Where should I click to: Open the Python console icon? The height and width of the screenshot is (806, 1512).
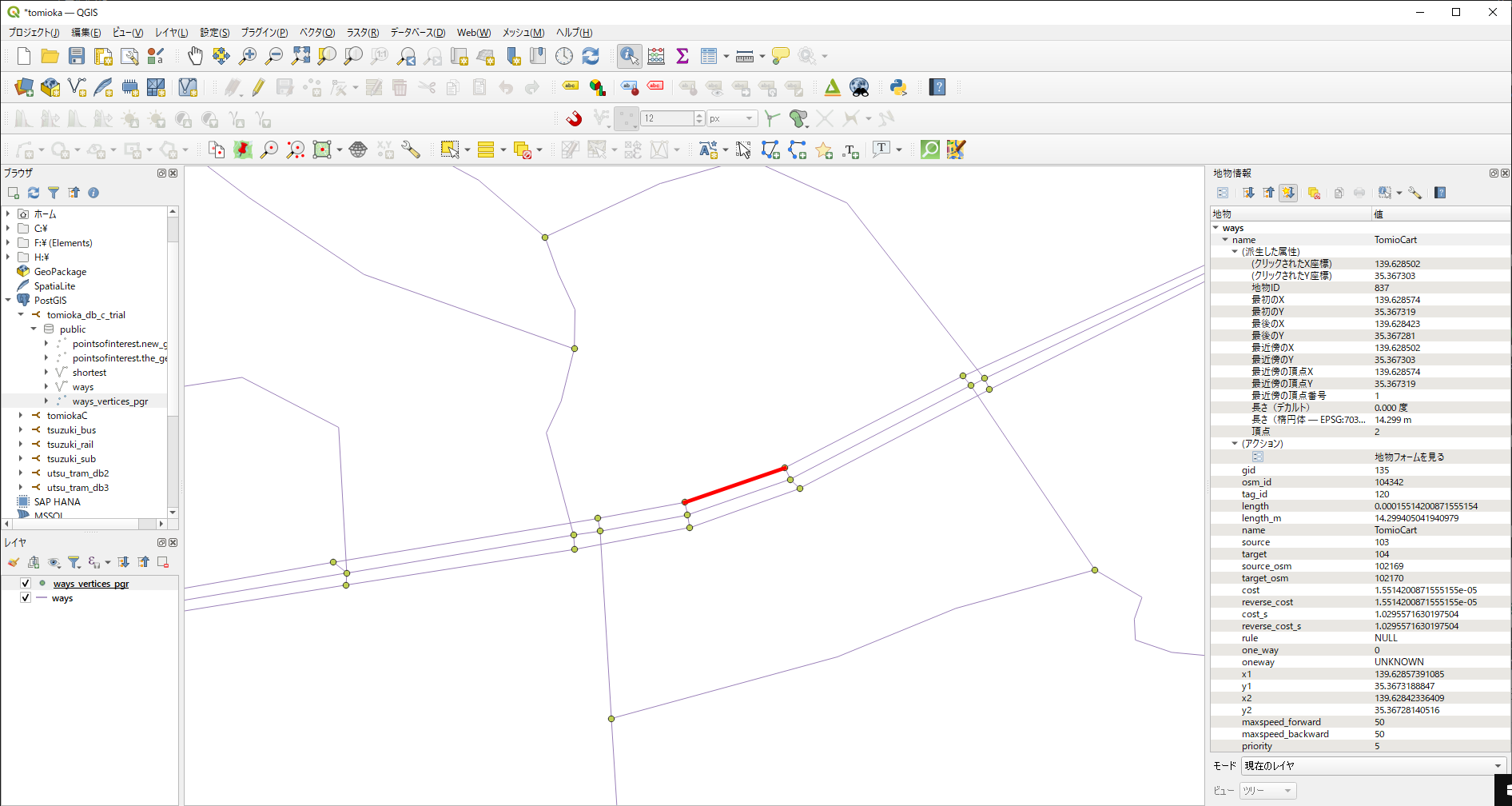898,87
